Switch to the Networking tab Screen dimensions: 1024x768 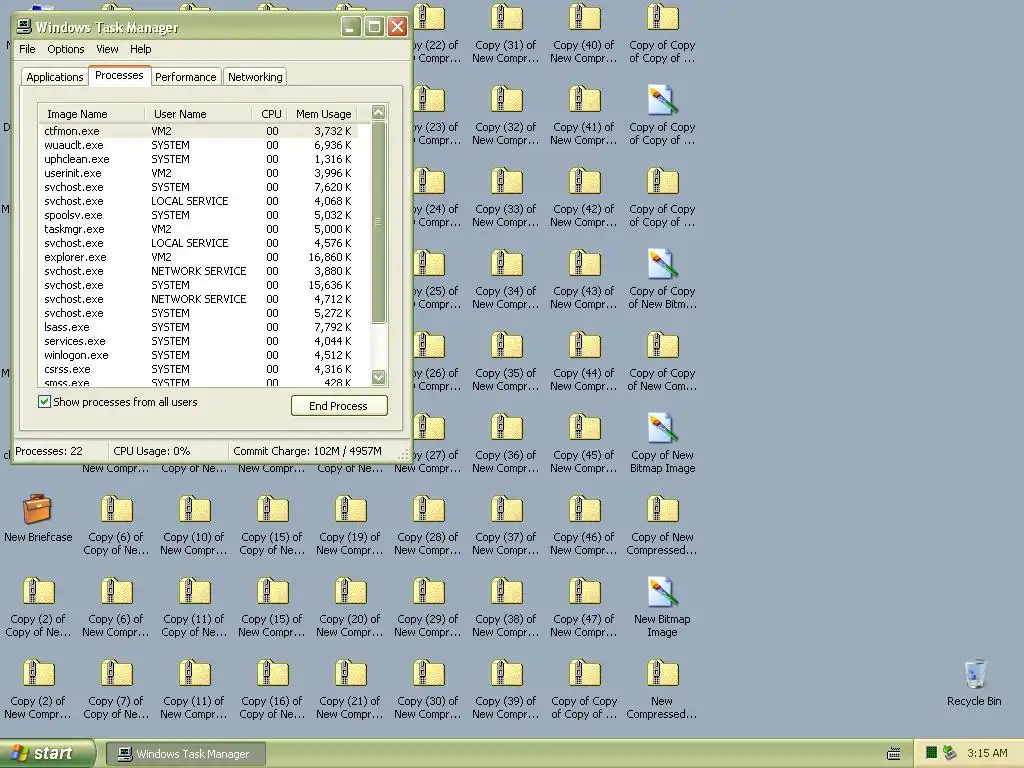[255, 77]
